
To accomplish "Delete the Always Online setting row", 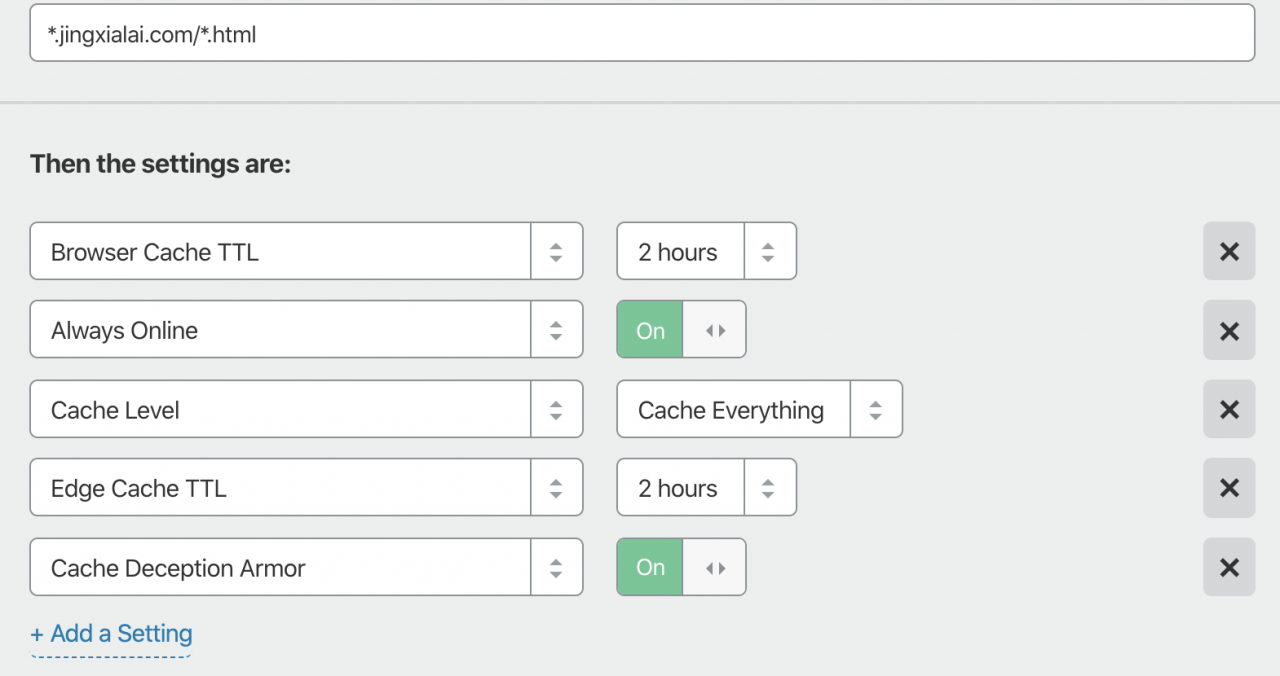I will (x=1229, y=330).
